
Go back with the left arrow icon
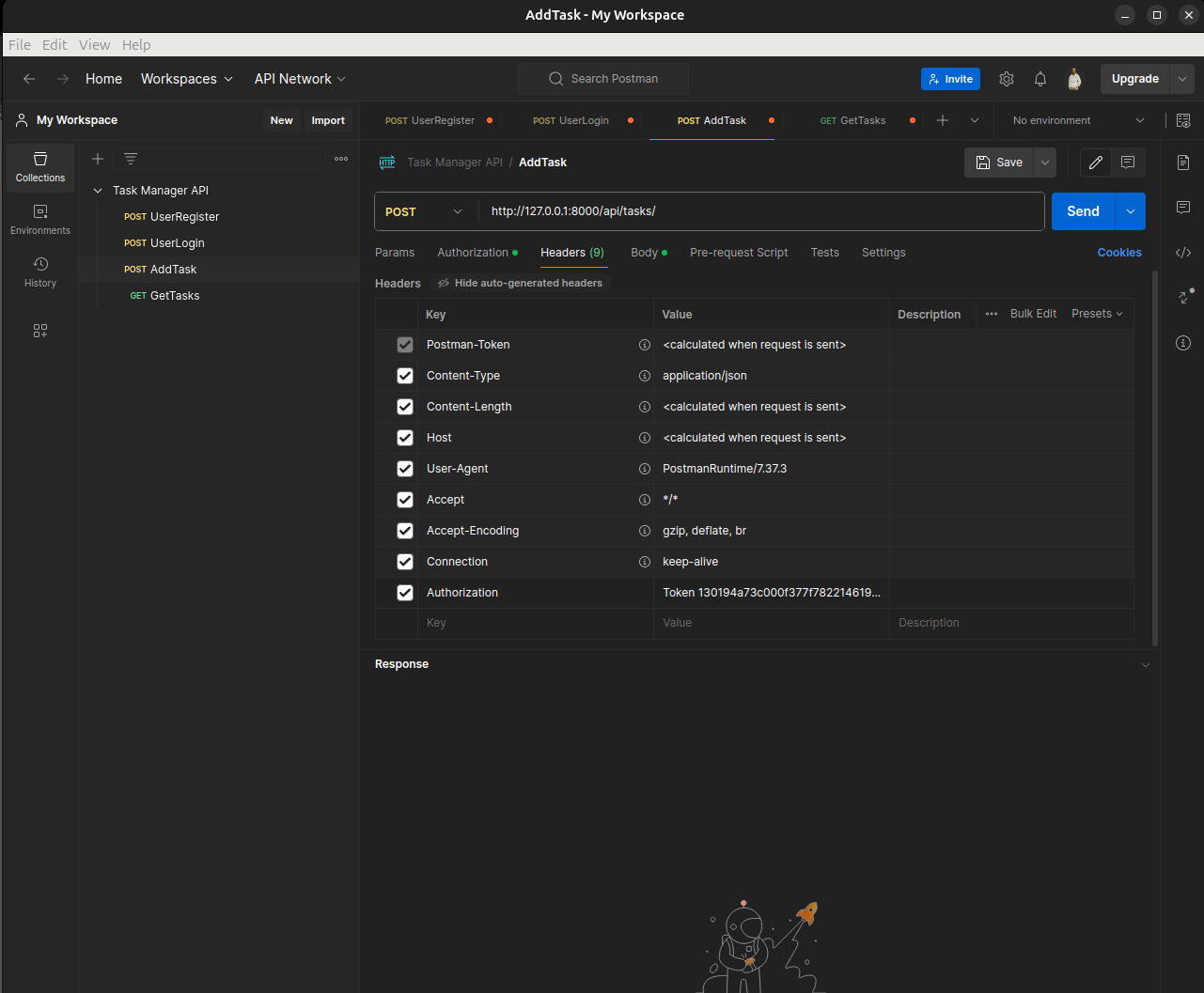(29, 79)
